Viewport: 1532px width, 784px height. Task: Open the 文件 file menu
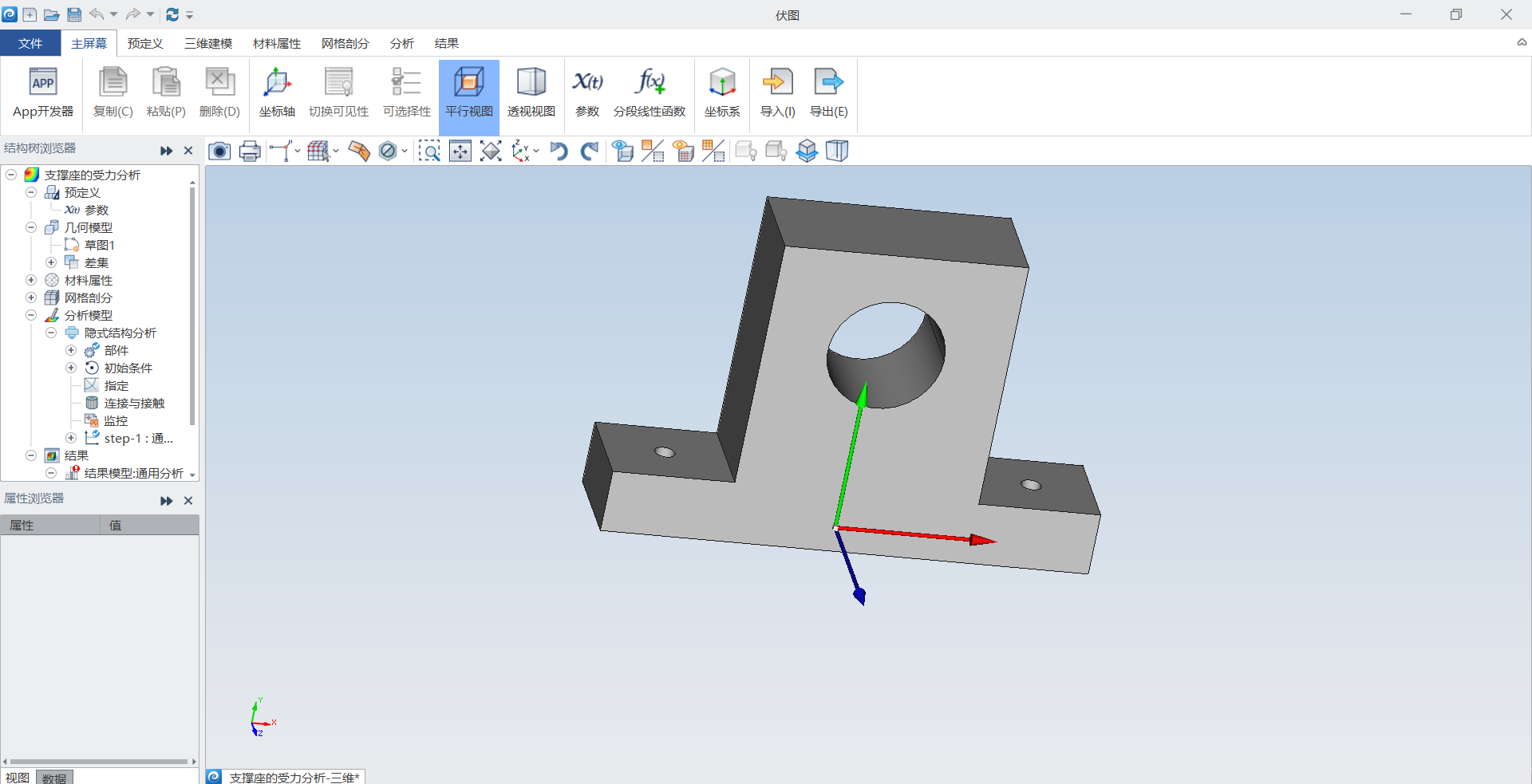(30, 43)
